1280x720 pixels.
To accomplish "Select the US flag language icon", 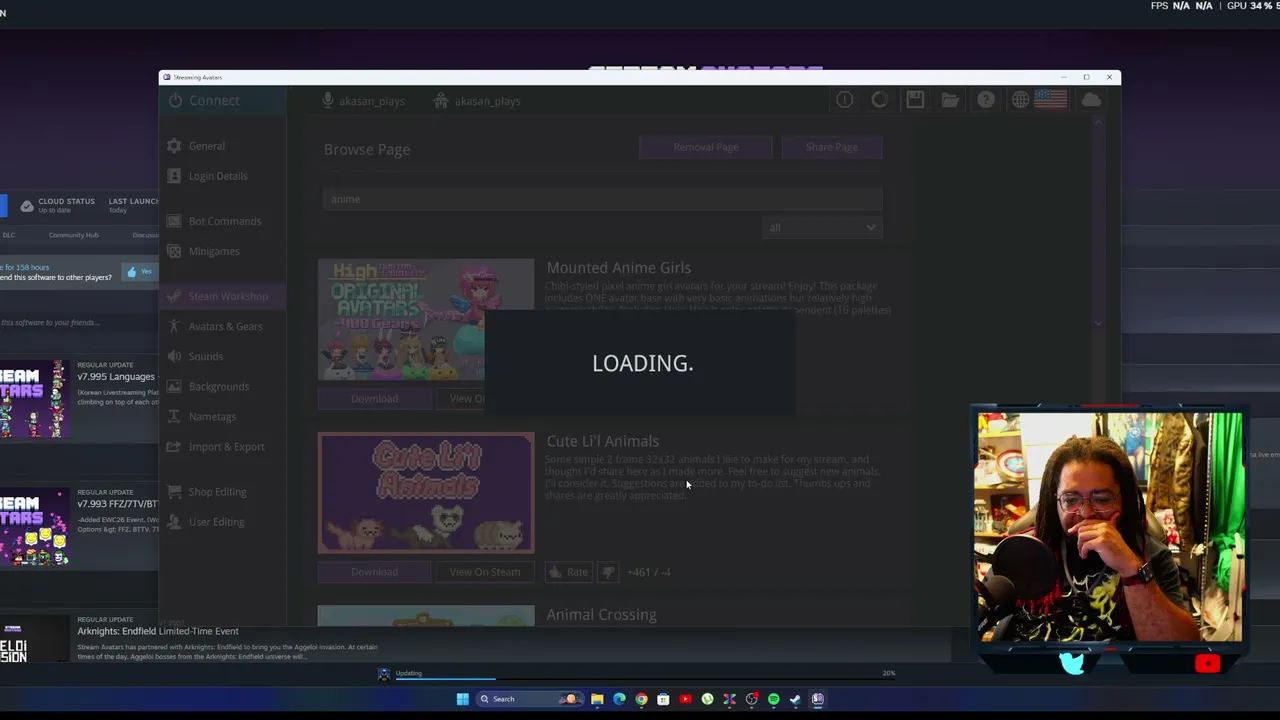I will 1050,100.
